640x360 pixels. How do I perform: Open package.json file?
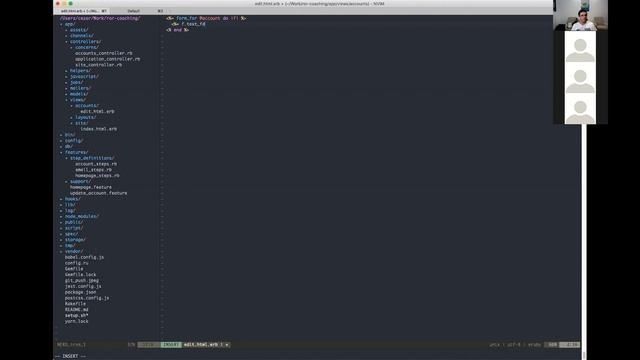[x=80, y=292]
